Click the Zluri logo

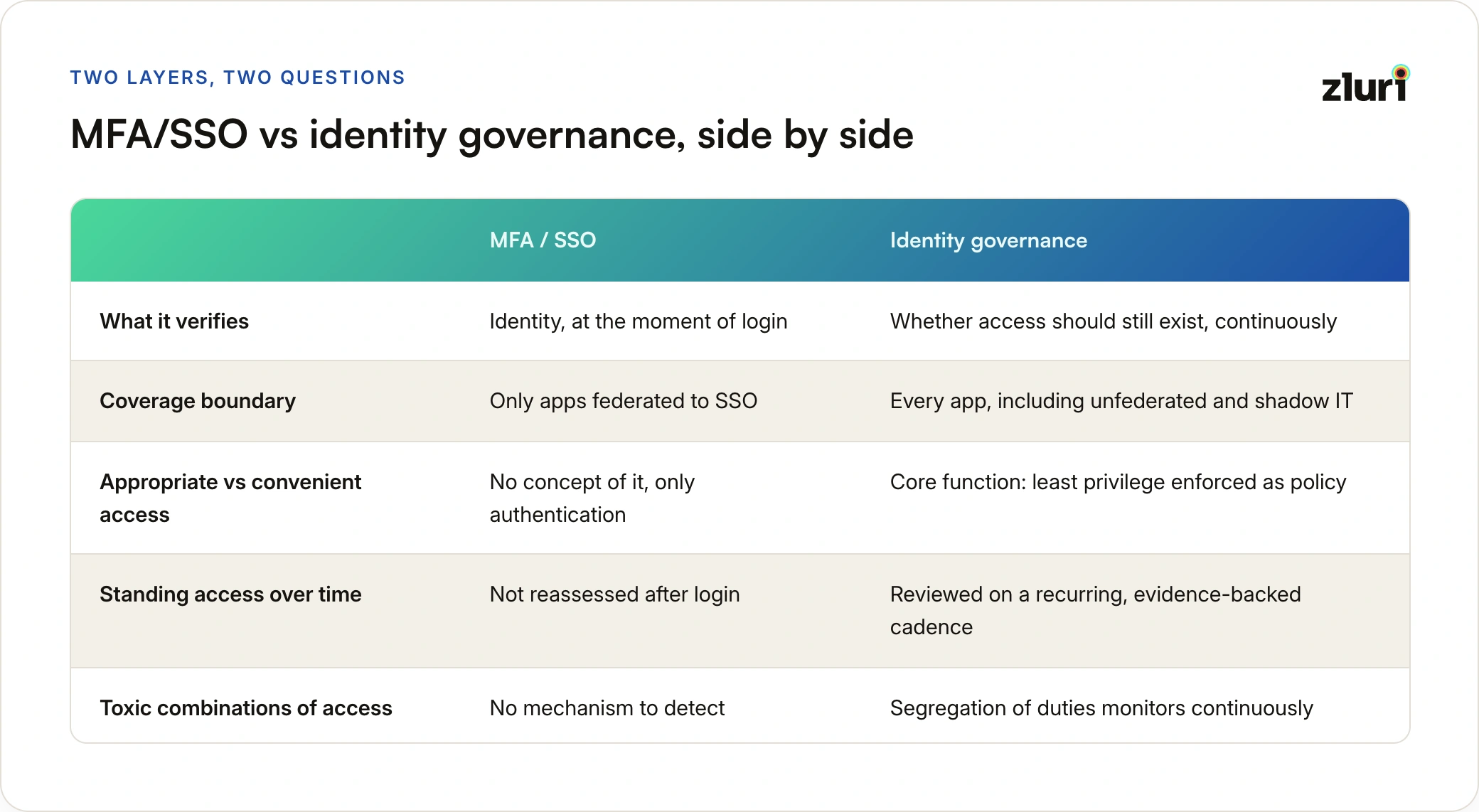[1366, 84]
